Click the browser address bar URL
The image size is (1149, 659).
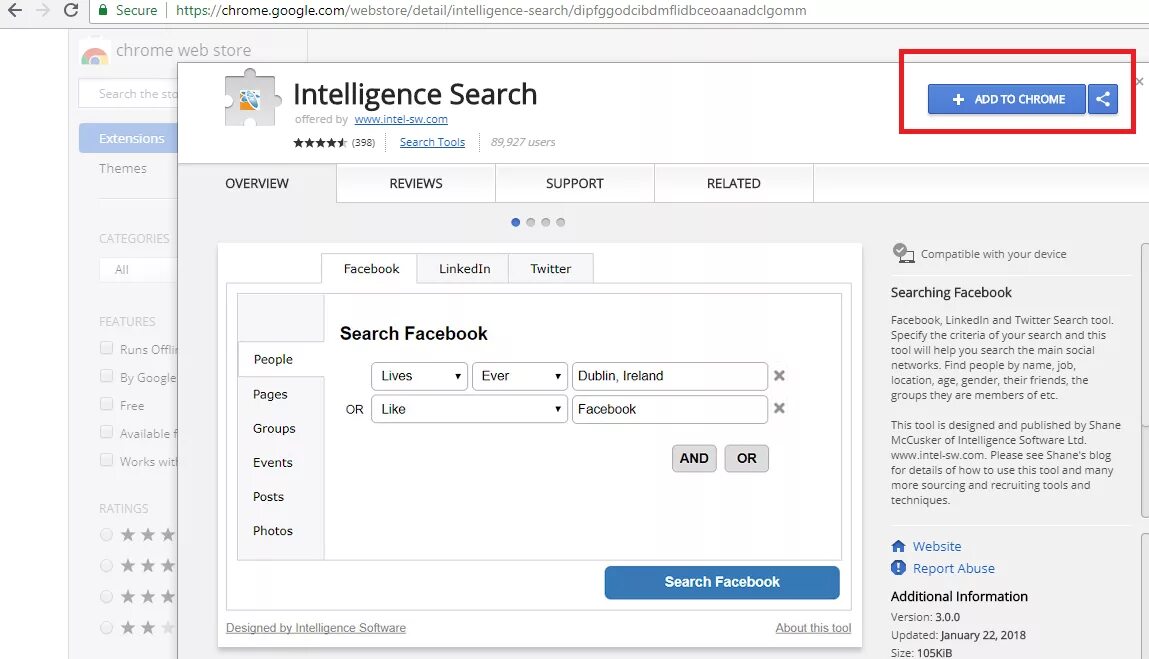491,10
